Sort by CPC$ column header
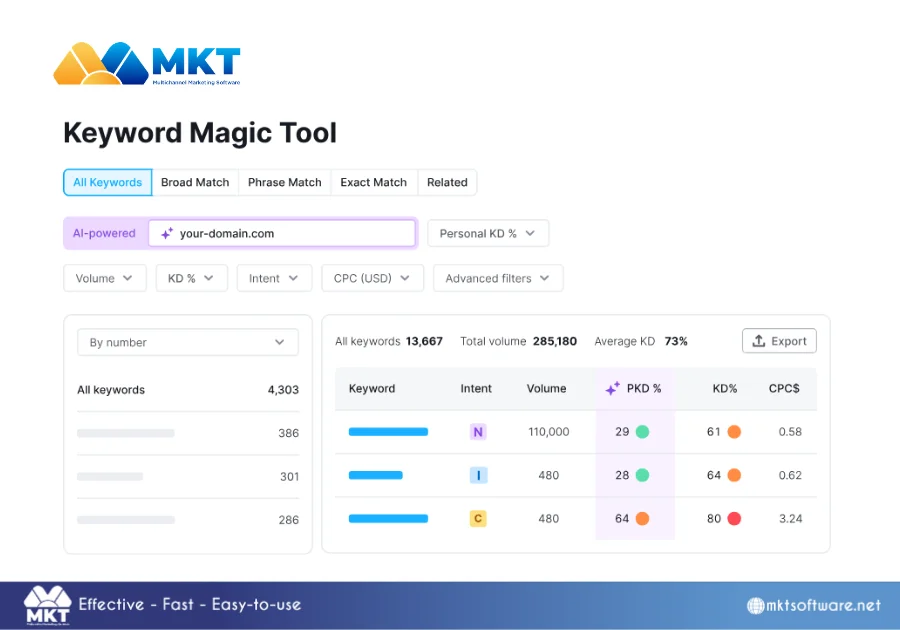 784,388
